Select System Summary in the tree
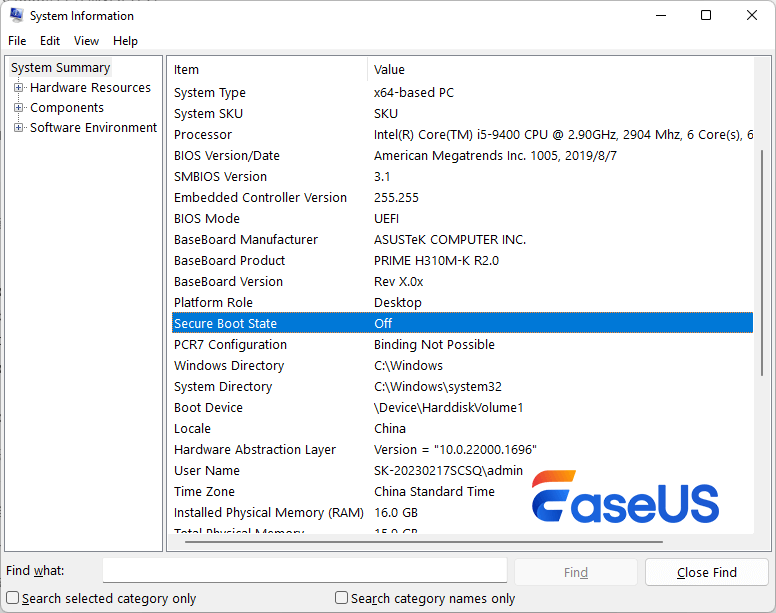 [60, 67]
